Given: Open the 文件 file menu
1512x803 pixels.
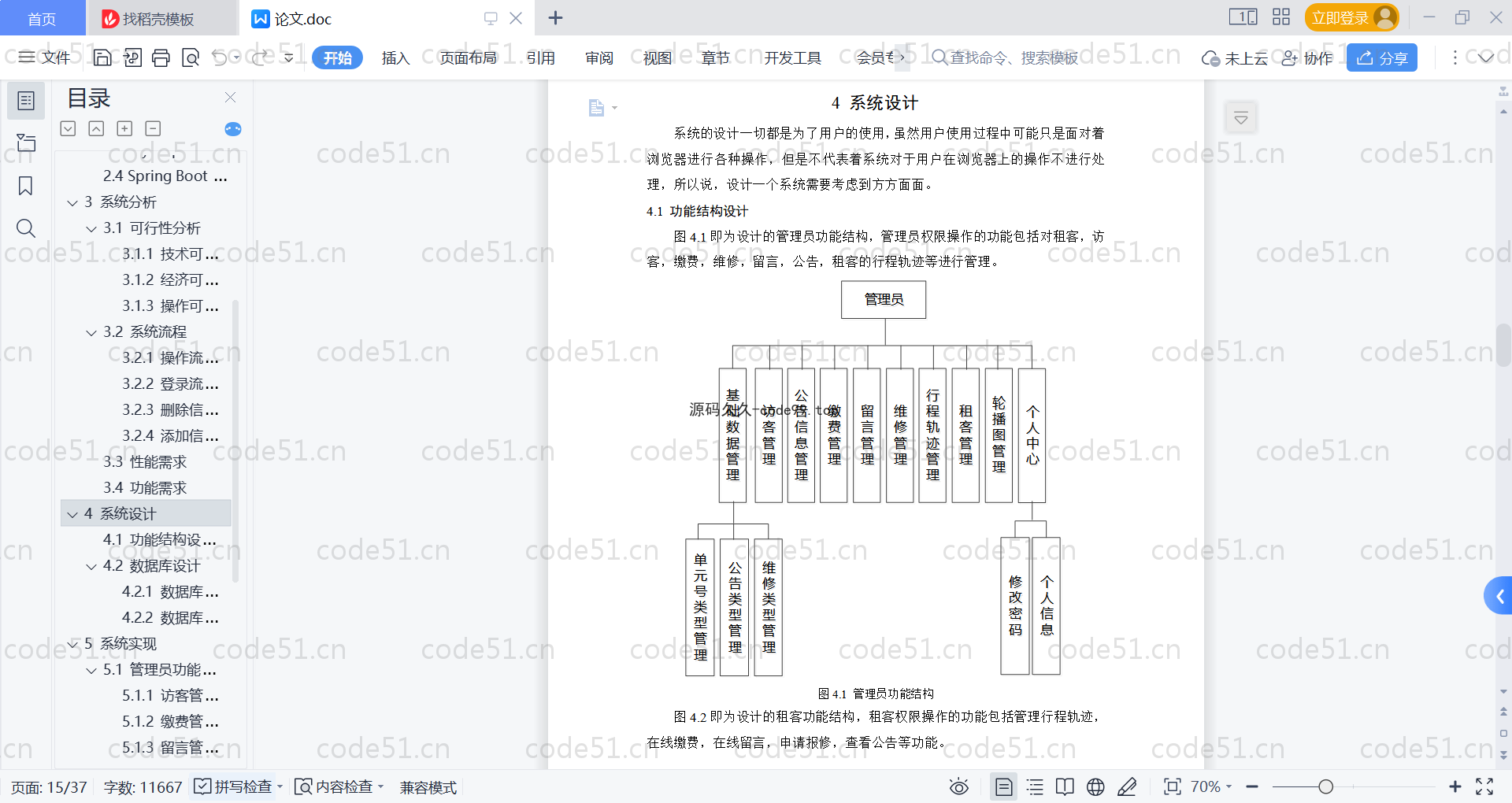Looking at the screenshot, I should [x=45, y=57].
